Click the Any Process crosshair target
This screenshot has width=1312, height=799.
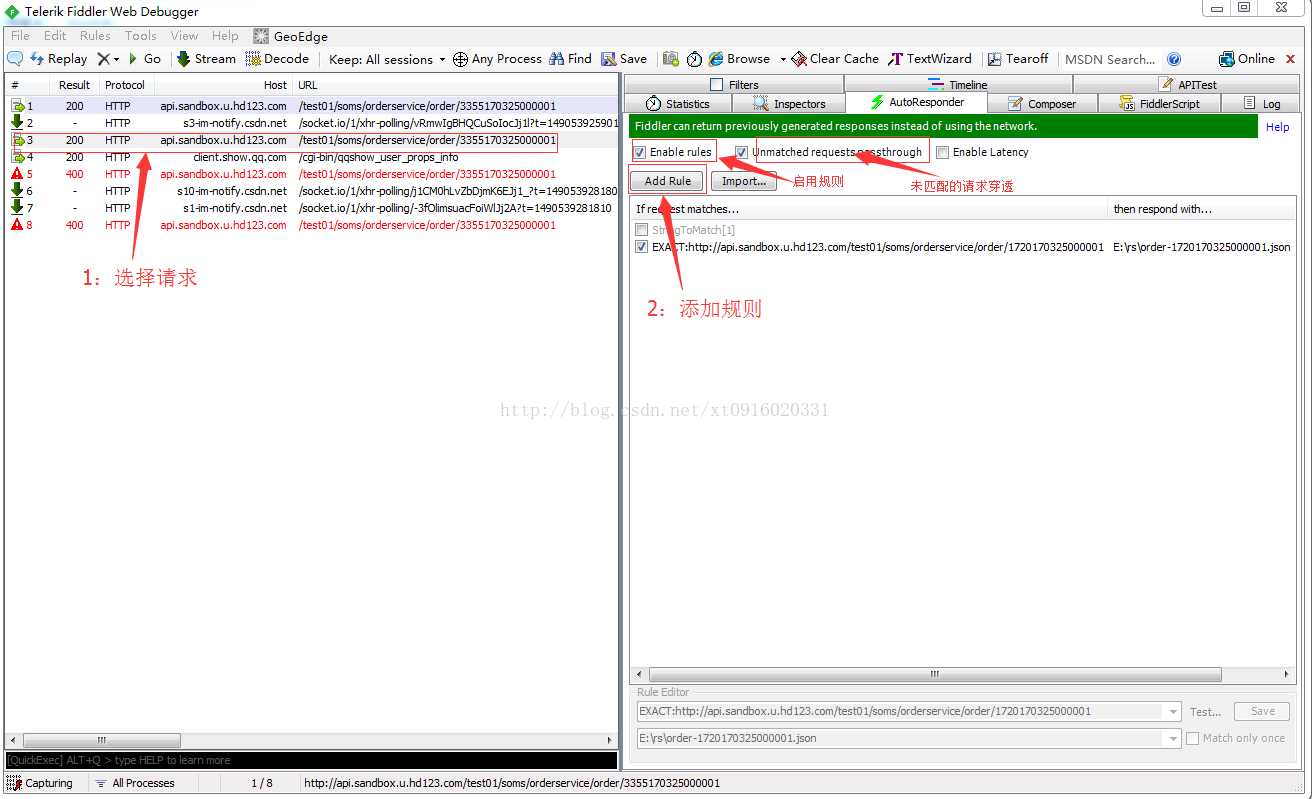[x=497, y=59]
